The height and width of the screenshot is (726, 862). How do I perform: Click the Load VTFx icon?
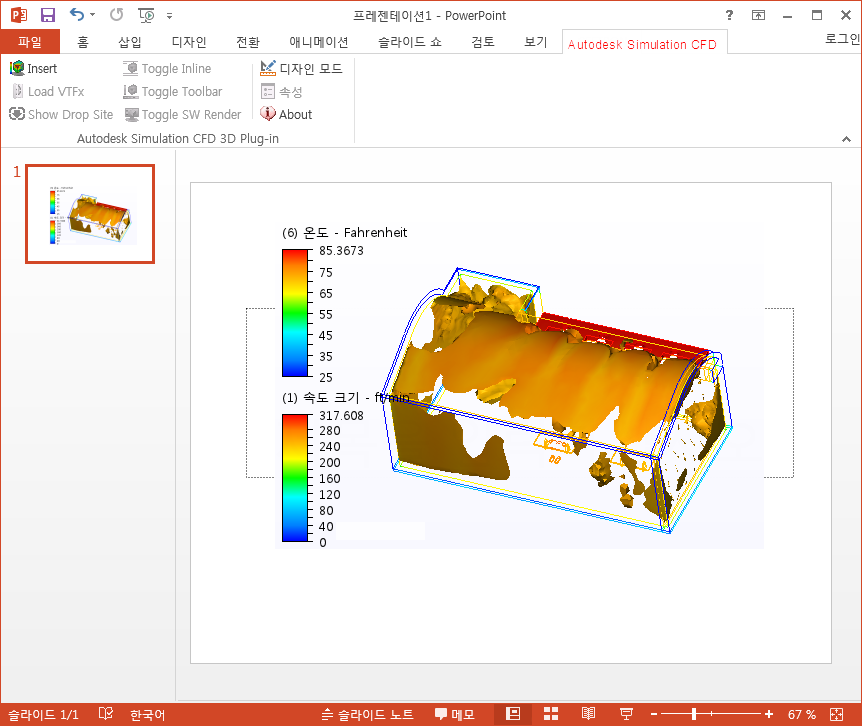coord(18,91)
